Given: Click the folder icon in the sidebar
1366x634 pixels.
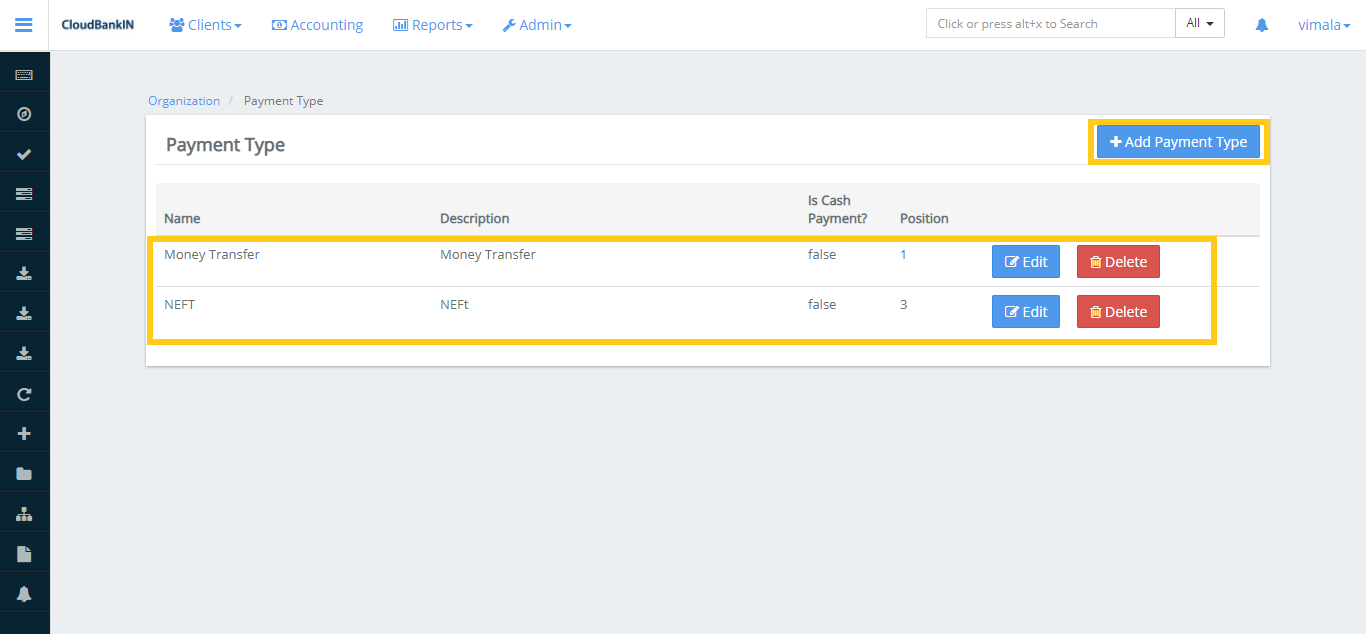Looking at the screenshot, I should pos(24,472).
